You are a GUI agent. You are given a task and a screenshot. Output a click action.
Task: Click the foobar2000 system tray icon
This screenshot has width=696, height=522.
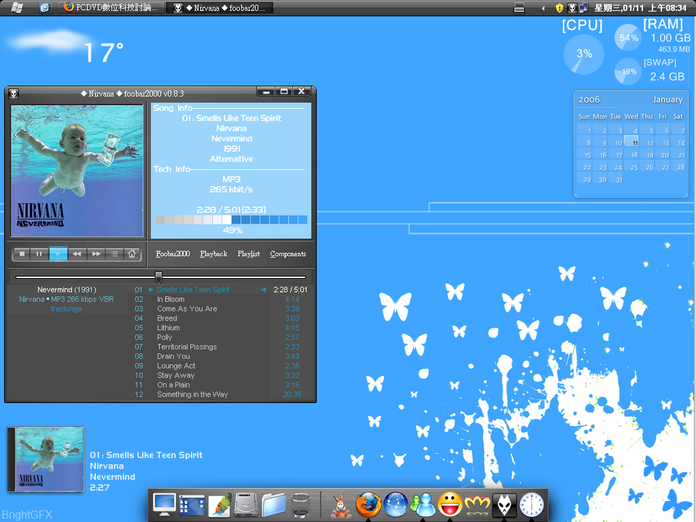(x=572, y=8)
